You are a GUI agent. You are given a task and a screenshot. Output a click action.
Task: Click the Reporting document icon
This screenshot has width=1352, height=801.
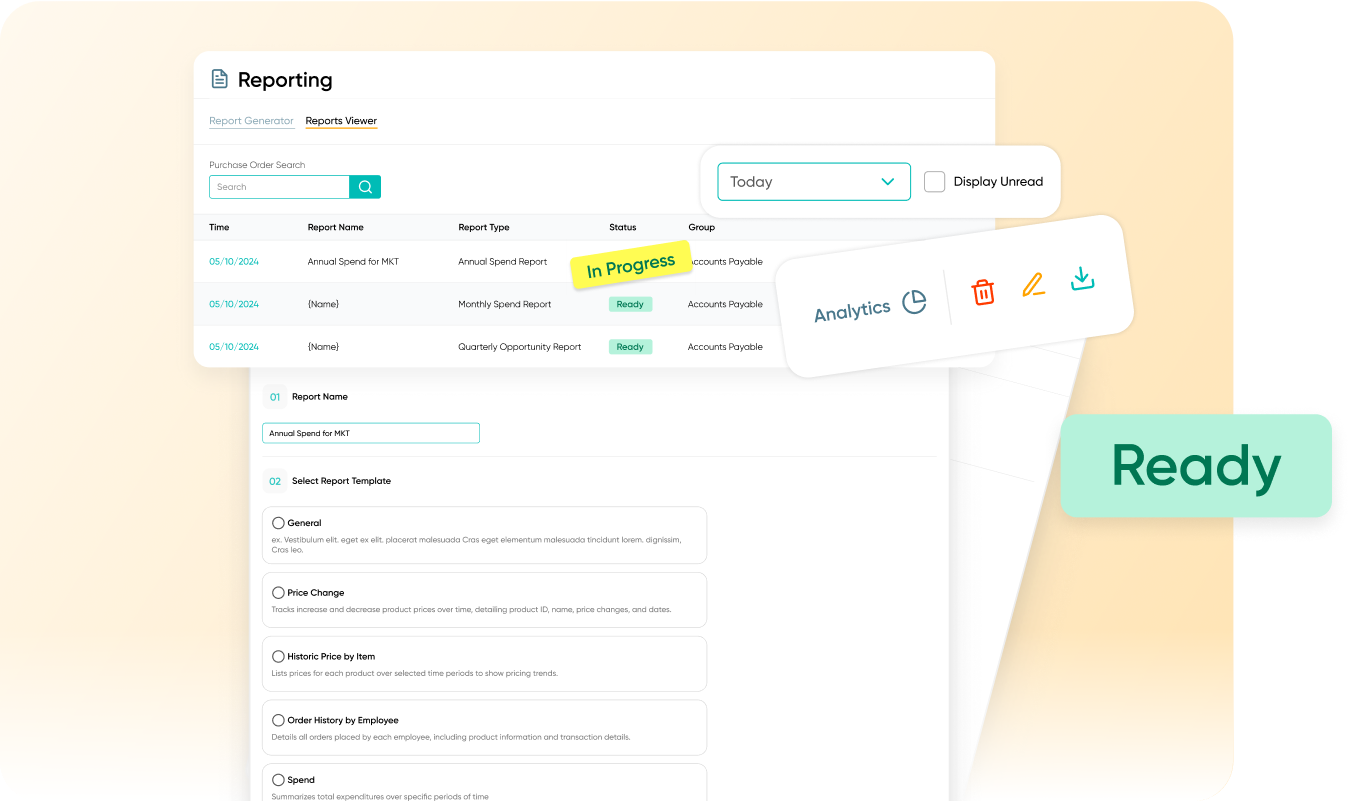[219, 79]
